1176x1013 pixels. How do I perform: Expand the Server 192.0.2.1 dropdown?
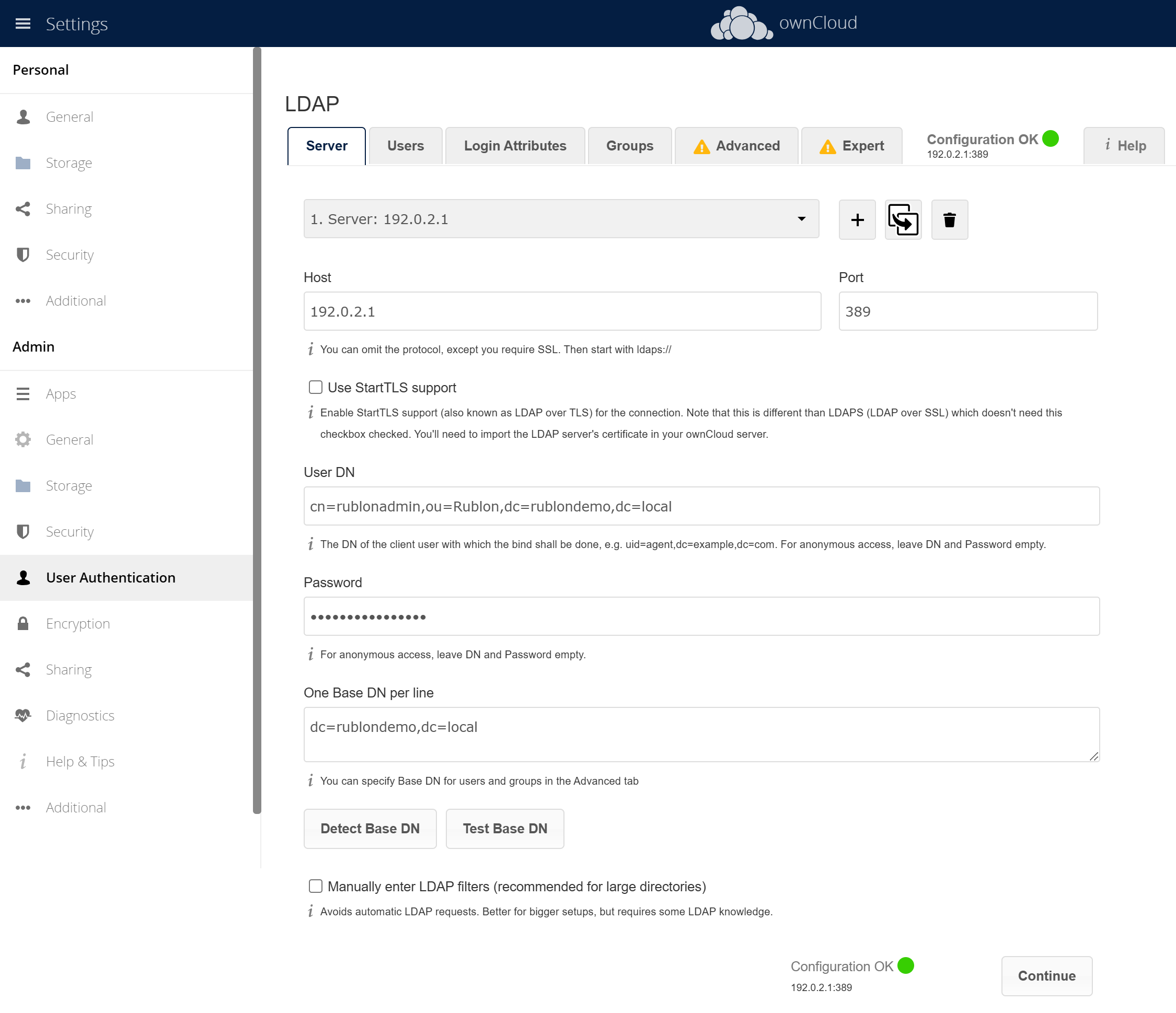pos(561,219)
